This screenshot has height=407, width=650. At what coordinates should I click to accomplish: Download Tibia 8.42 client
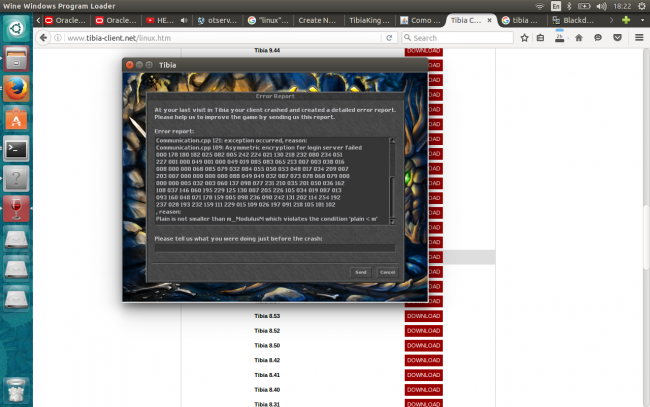tap(423, 360)
